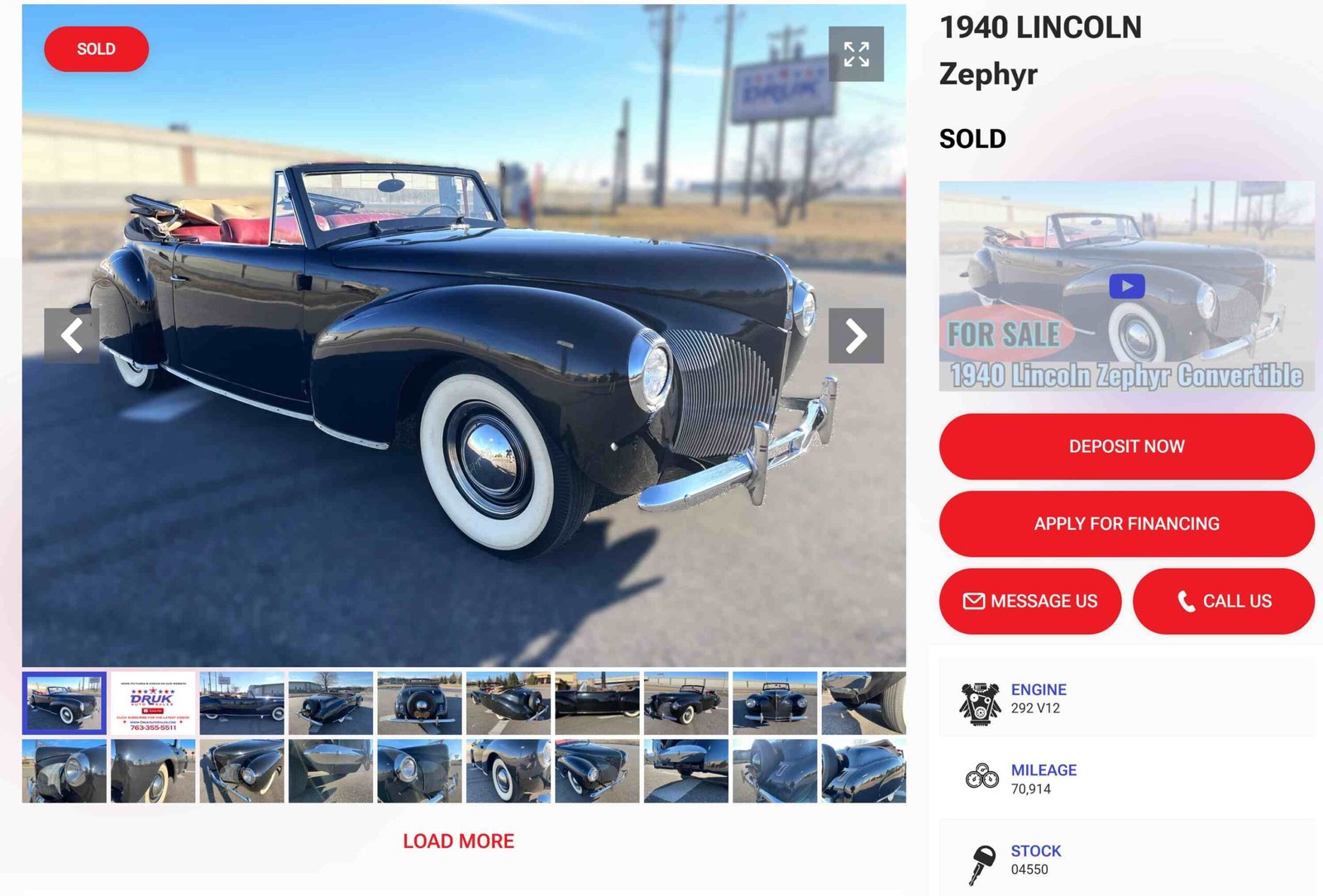This screenshot has width=1323, height=896.
Task: Click the mileage gauges icon
Action: point(982,777)
